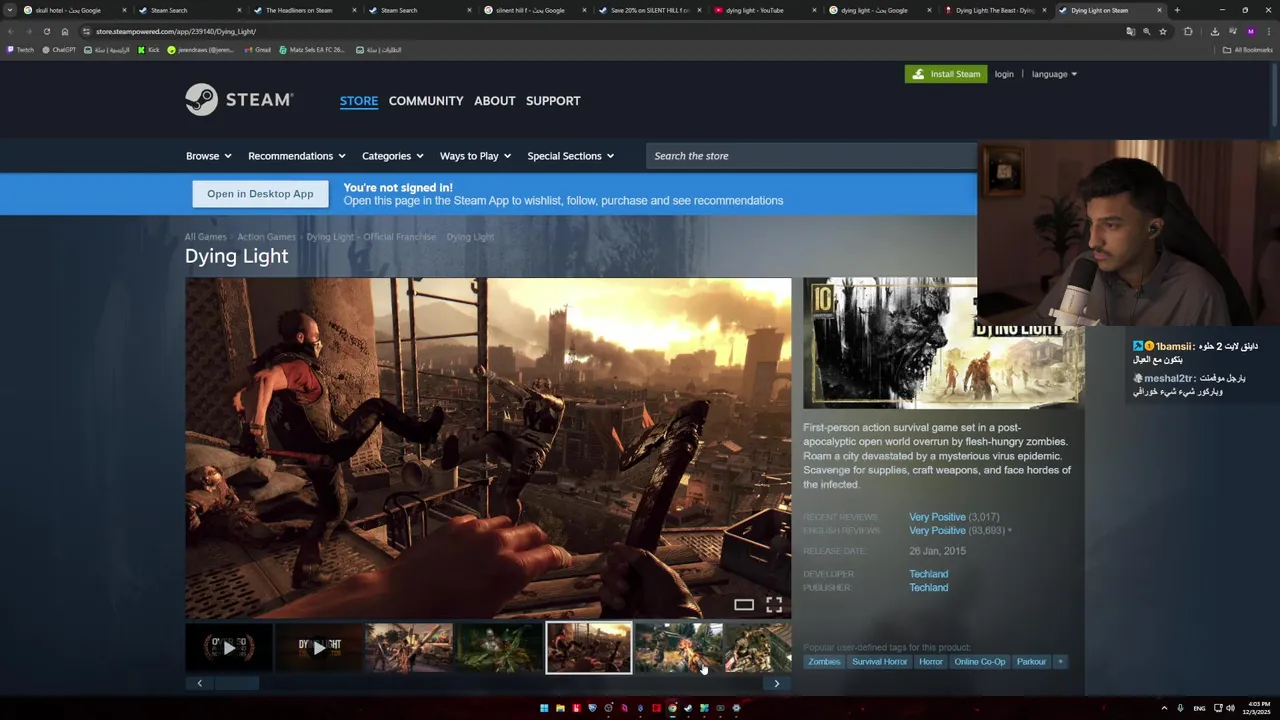
Task: Open the Action Games breadcrumb
Action: pos(266,237)
